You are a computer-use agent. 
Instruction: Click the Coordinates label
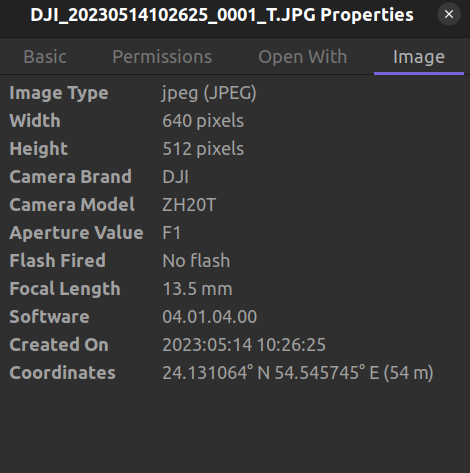[62, 373]
